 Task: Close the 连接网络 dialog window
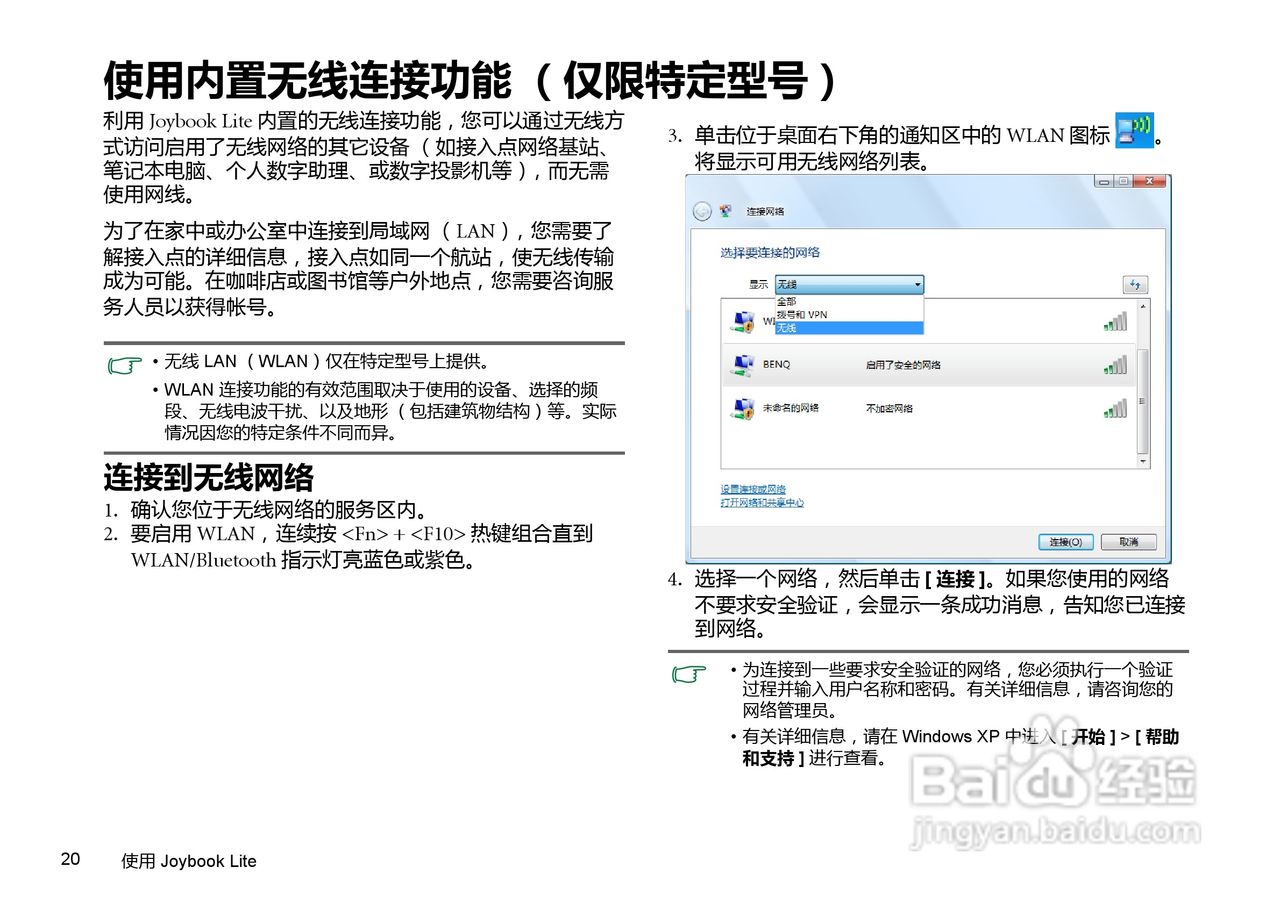coord(1151,182)
